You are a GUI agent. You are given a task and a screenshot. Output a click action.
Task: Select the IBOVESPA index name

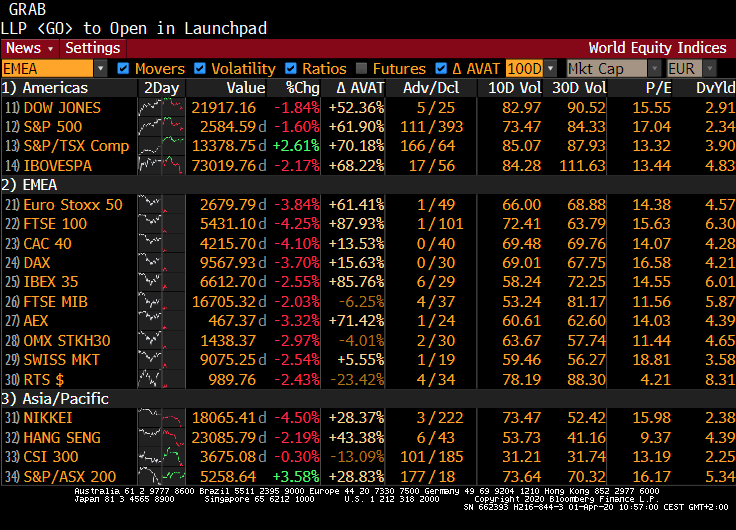(58, 165)
